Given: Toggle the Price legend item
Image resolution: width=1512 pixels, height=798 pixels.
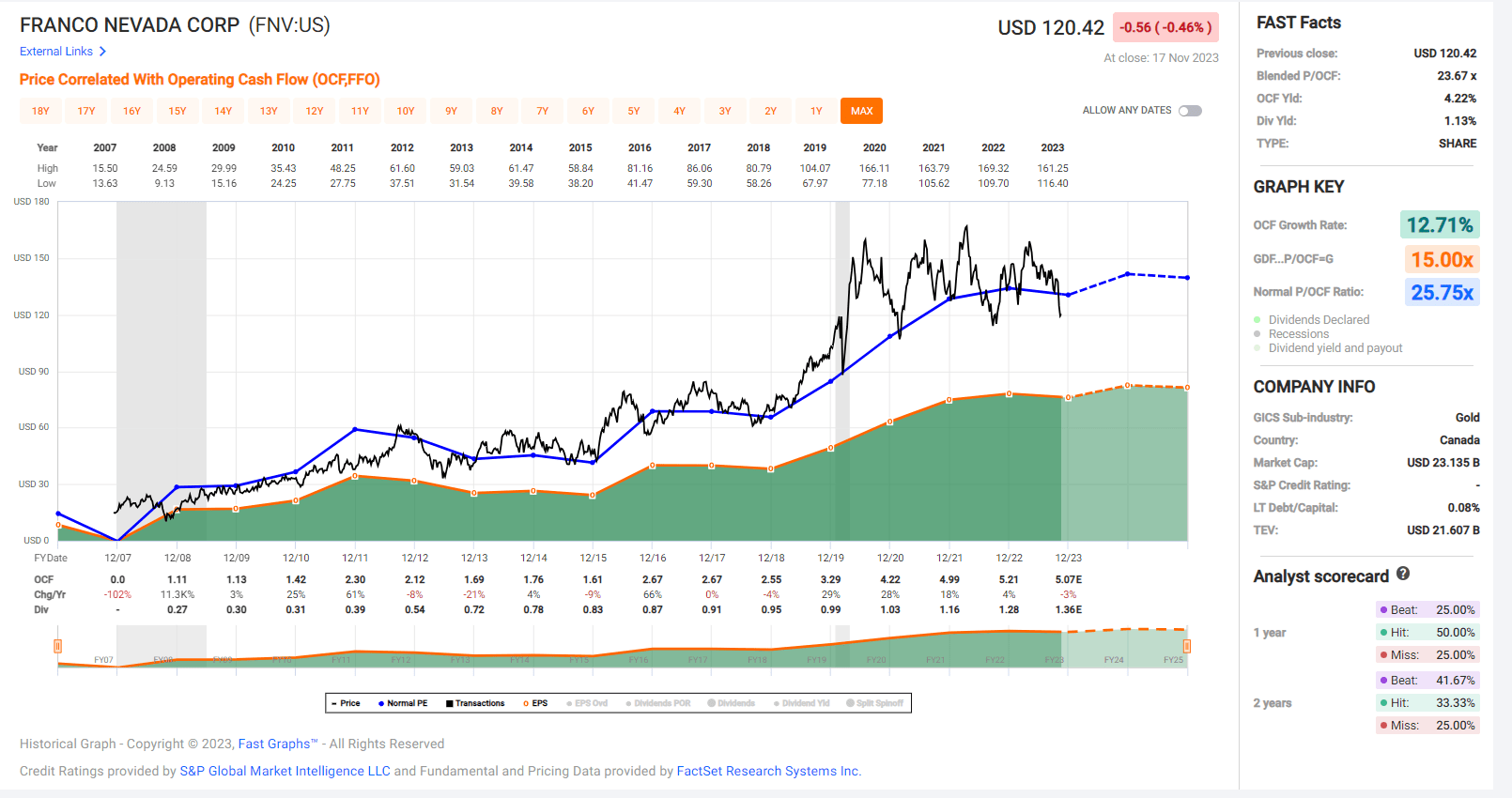Looking at the screenshot, I should [x=346, y=703].
